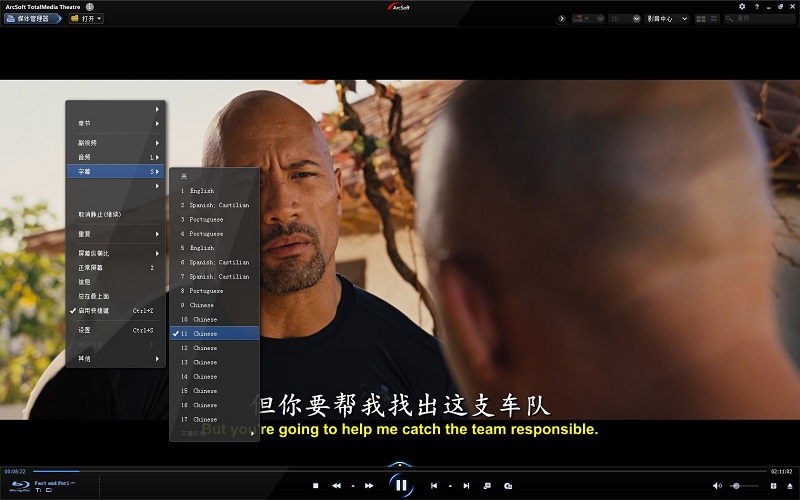Open the 影院中心 dropdown
The width and height of the screenshot is (800, 500).
point(667,18)
